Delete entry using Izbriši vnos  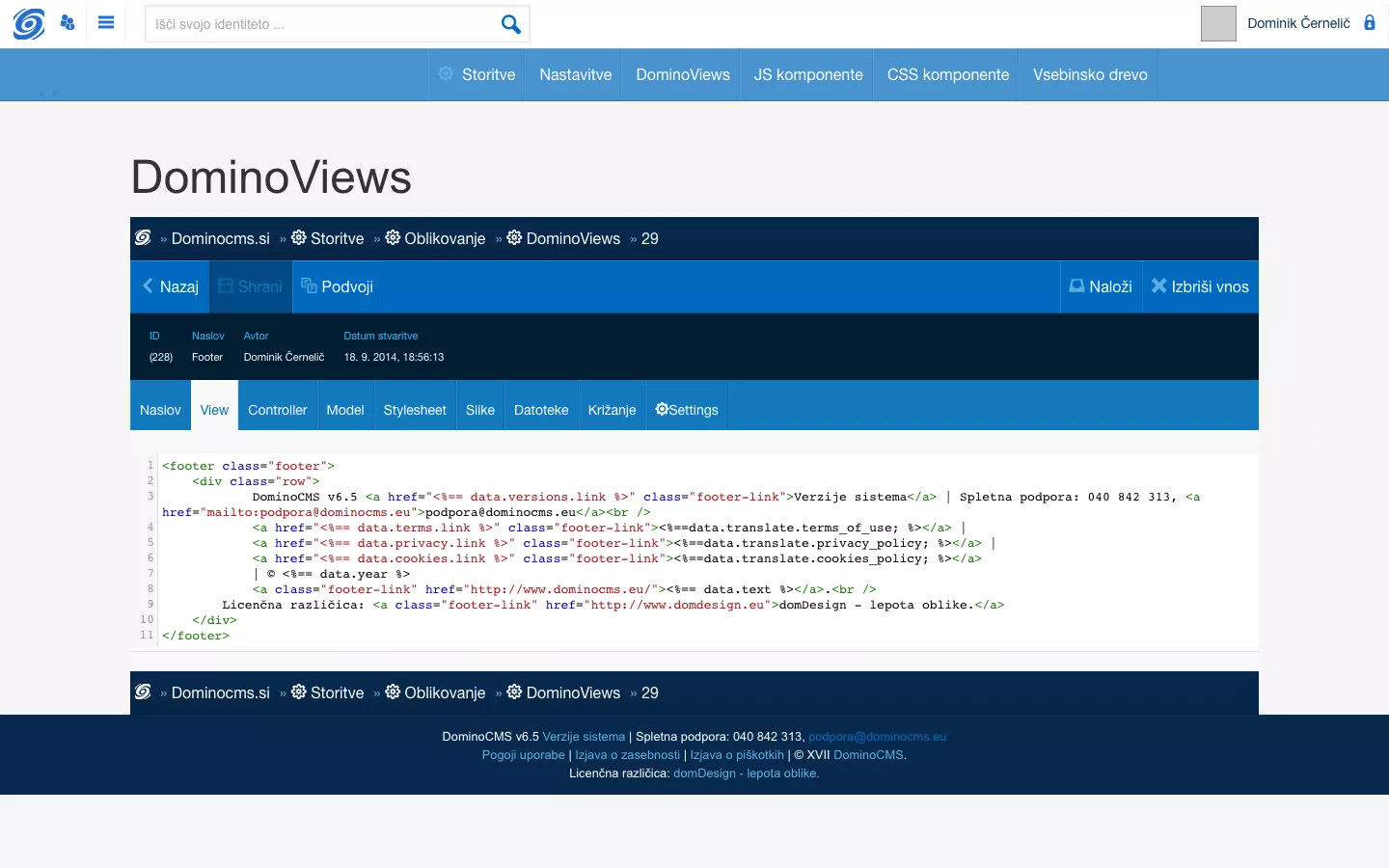click(1200, 286)
